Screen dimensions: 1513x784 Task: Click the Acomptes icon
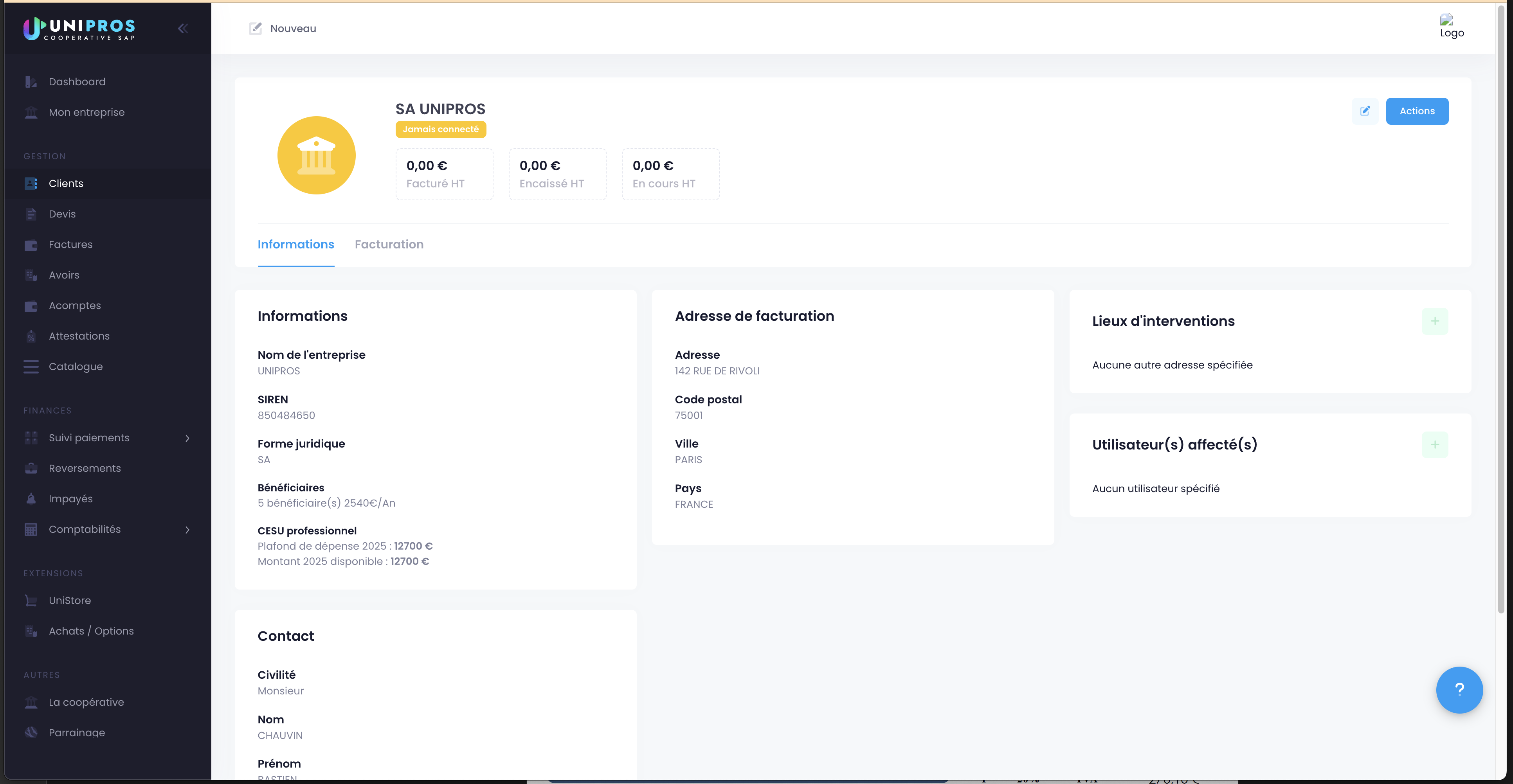[31, 306]
